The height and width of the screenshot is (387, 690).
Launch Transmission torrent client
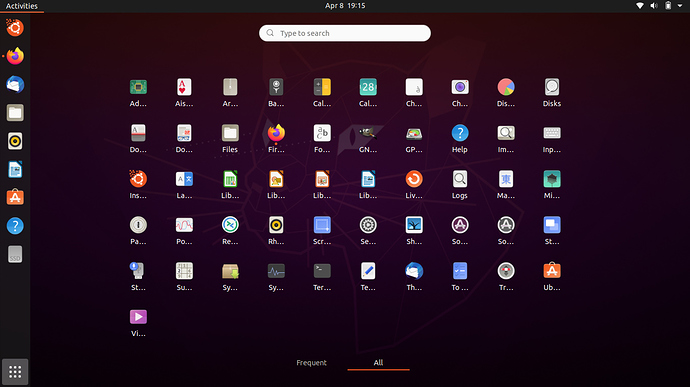pyautogui.click(x=506, y=271)
